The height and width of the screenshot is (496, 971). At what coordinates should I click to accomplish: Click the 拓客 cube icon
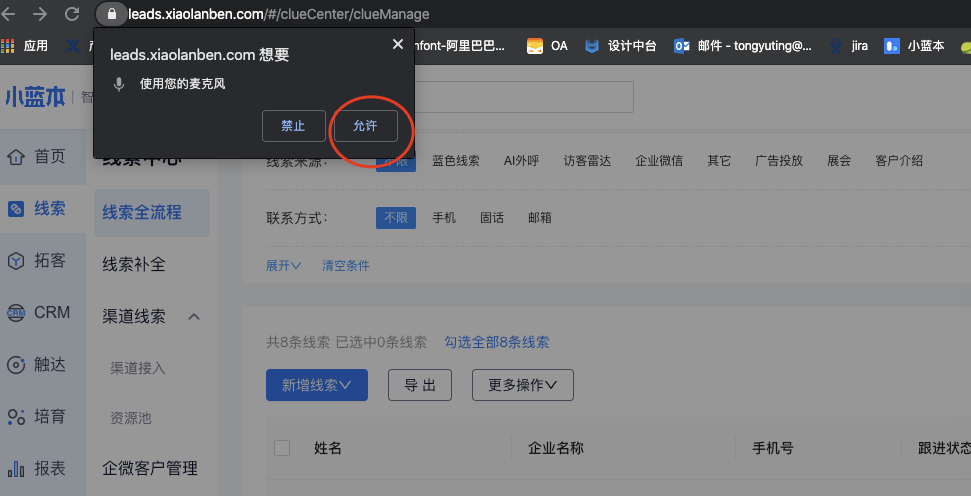coord(16,261)
